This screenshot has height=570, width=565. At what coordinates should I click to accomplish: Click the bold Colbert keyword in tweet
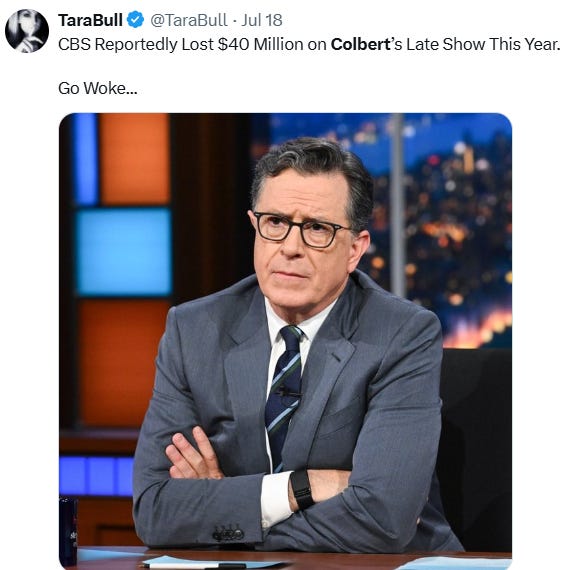tap(360, 44)
